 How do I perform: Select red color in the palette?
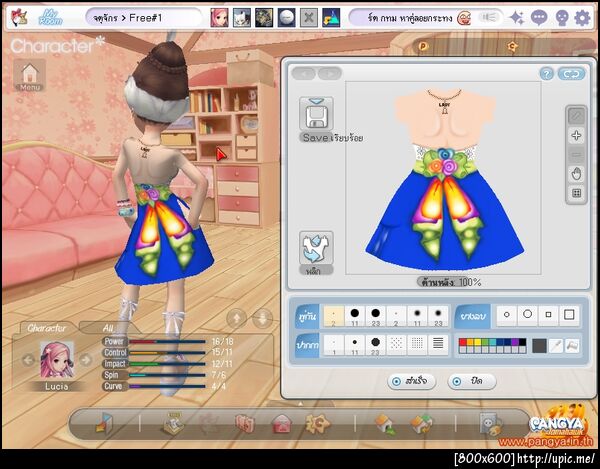[x=463, y=342]
